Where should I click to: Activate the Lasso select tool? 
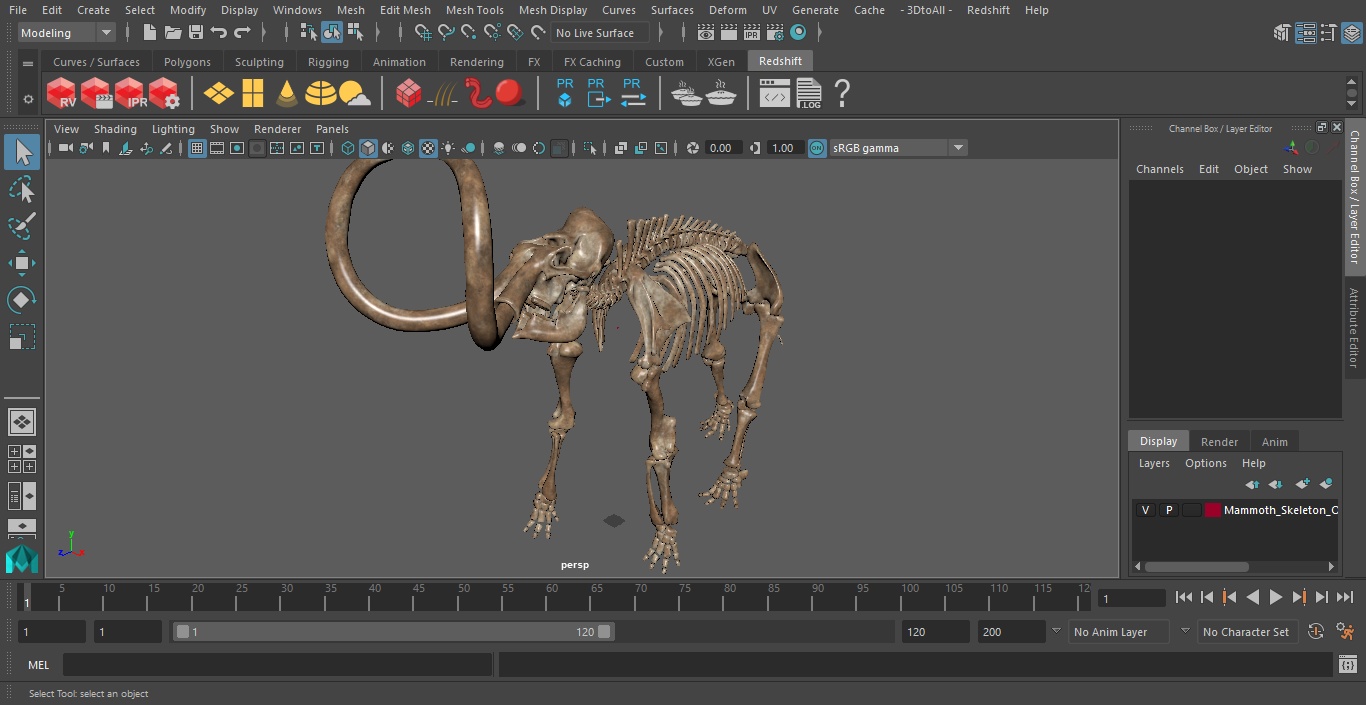tap(22, 189)
